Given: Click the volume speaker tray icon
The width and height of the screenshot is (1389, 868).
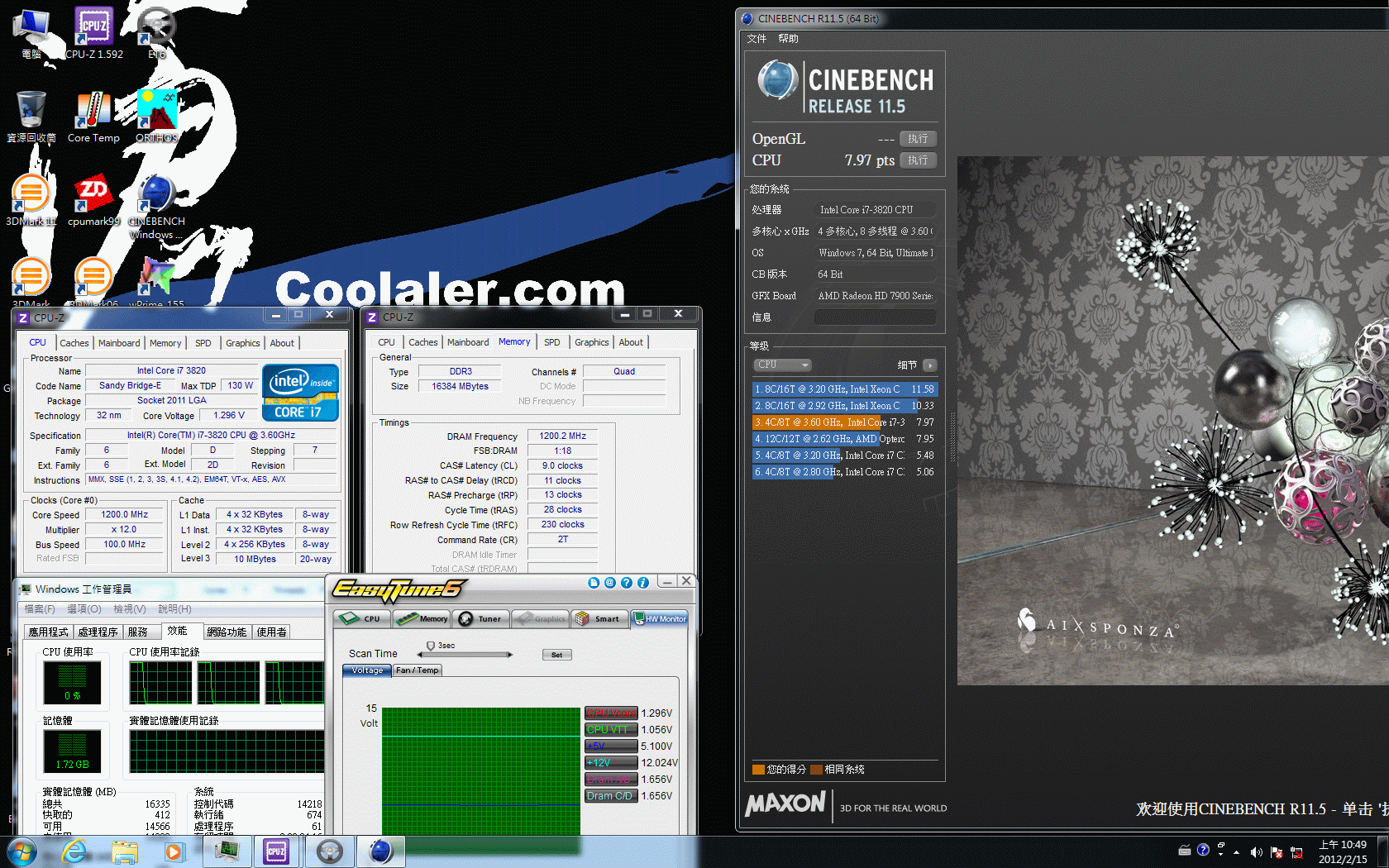Looking at the screenshot, I should (x=1256, y=852).
